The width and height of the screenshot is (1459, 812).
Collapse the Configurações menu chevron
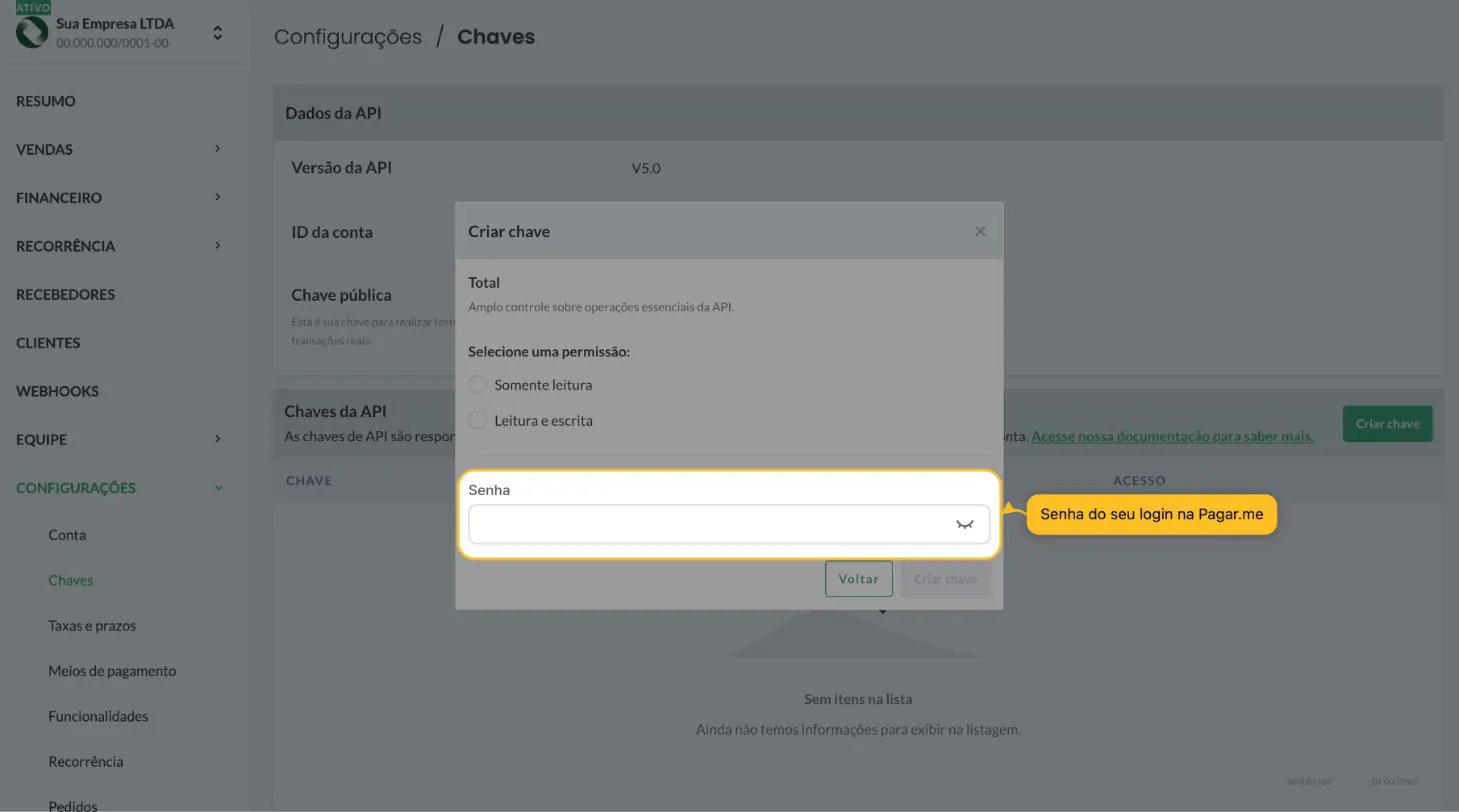[x=217, y=488]
